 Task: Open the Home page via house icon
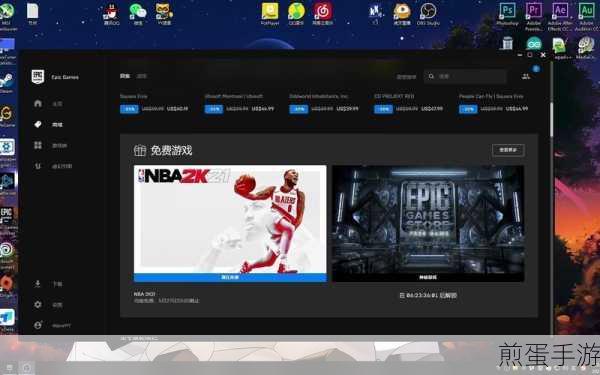[38, 103]
